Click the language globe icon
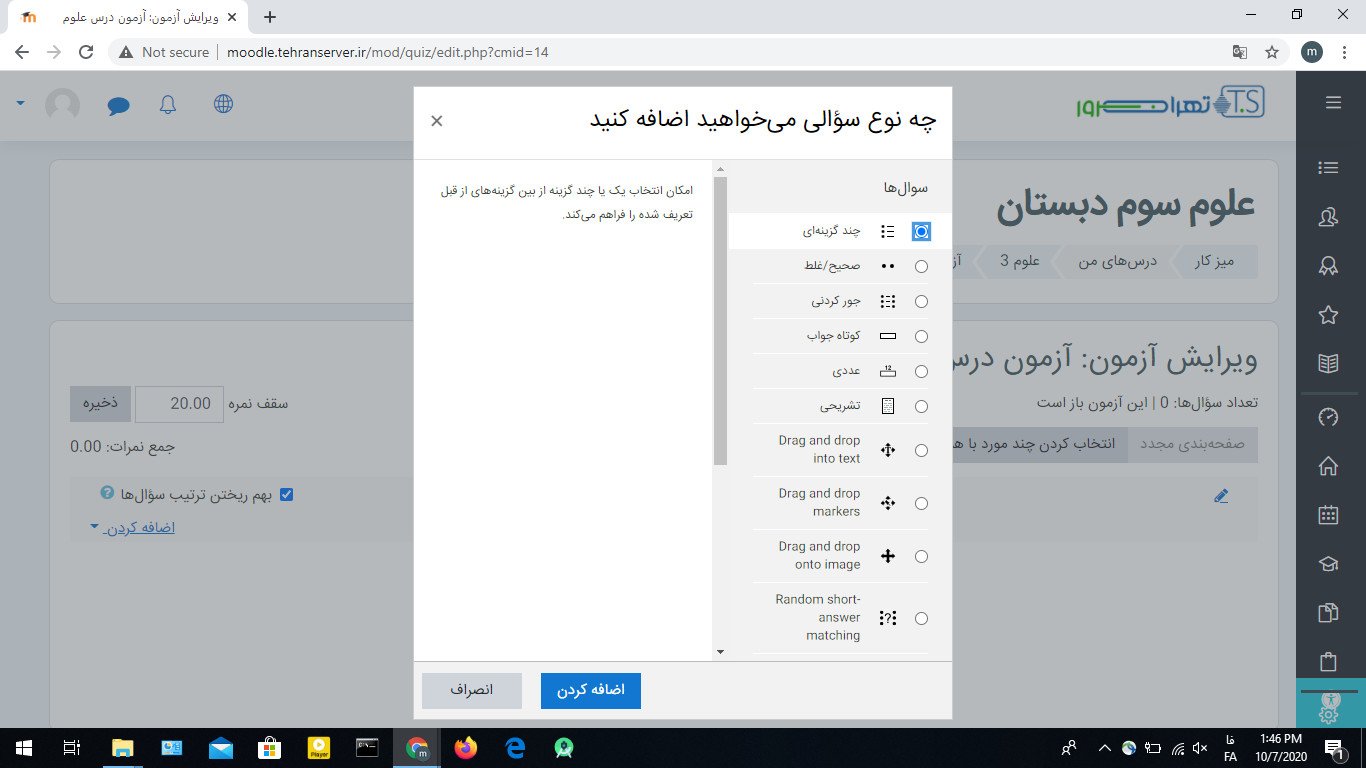 [x=223, y=104]
